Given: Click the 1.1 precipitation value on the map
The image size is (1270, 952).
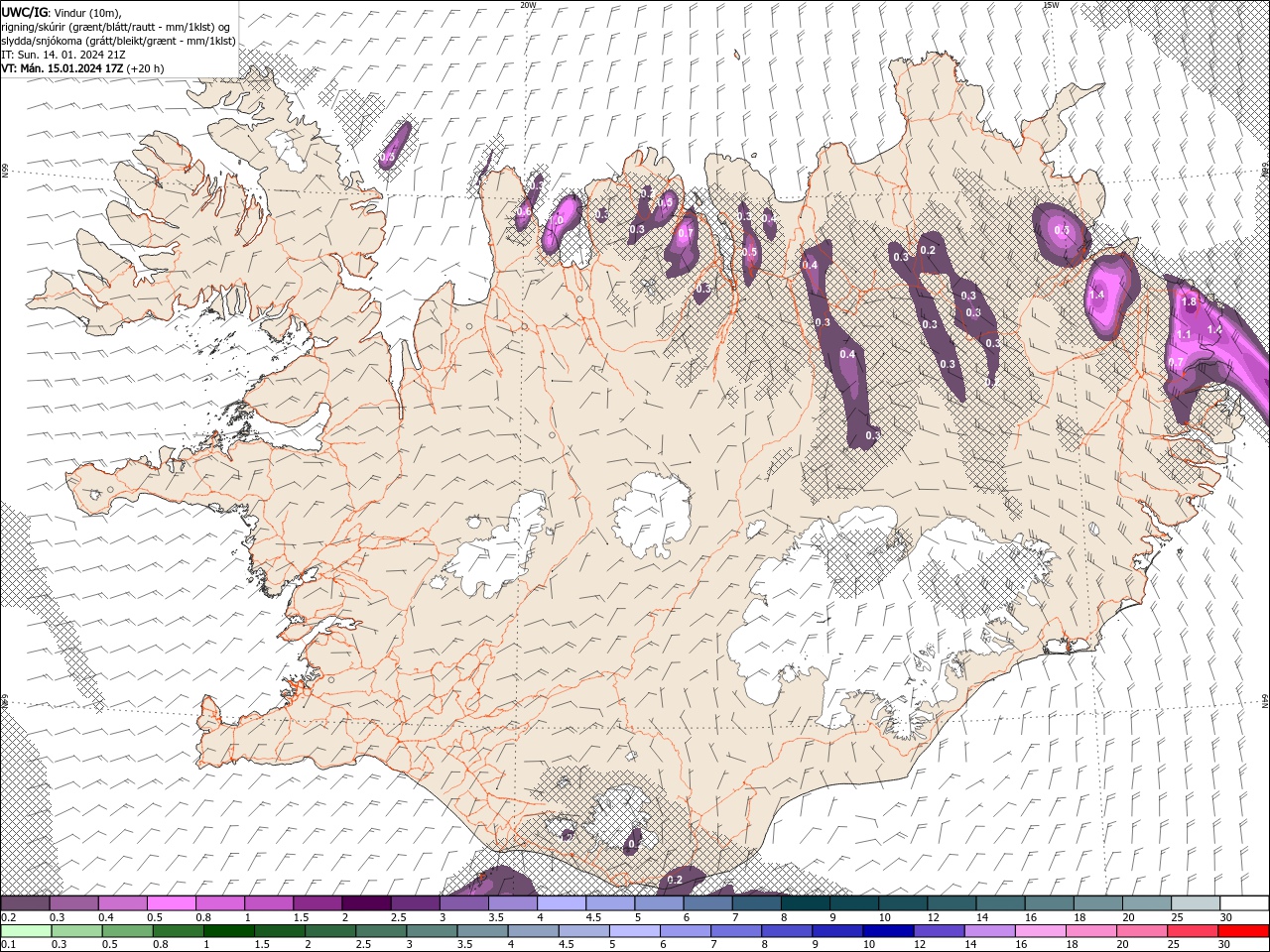Looking at the screenshot, I should (x=1183, y=335).
